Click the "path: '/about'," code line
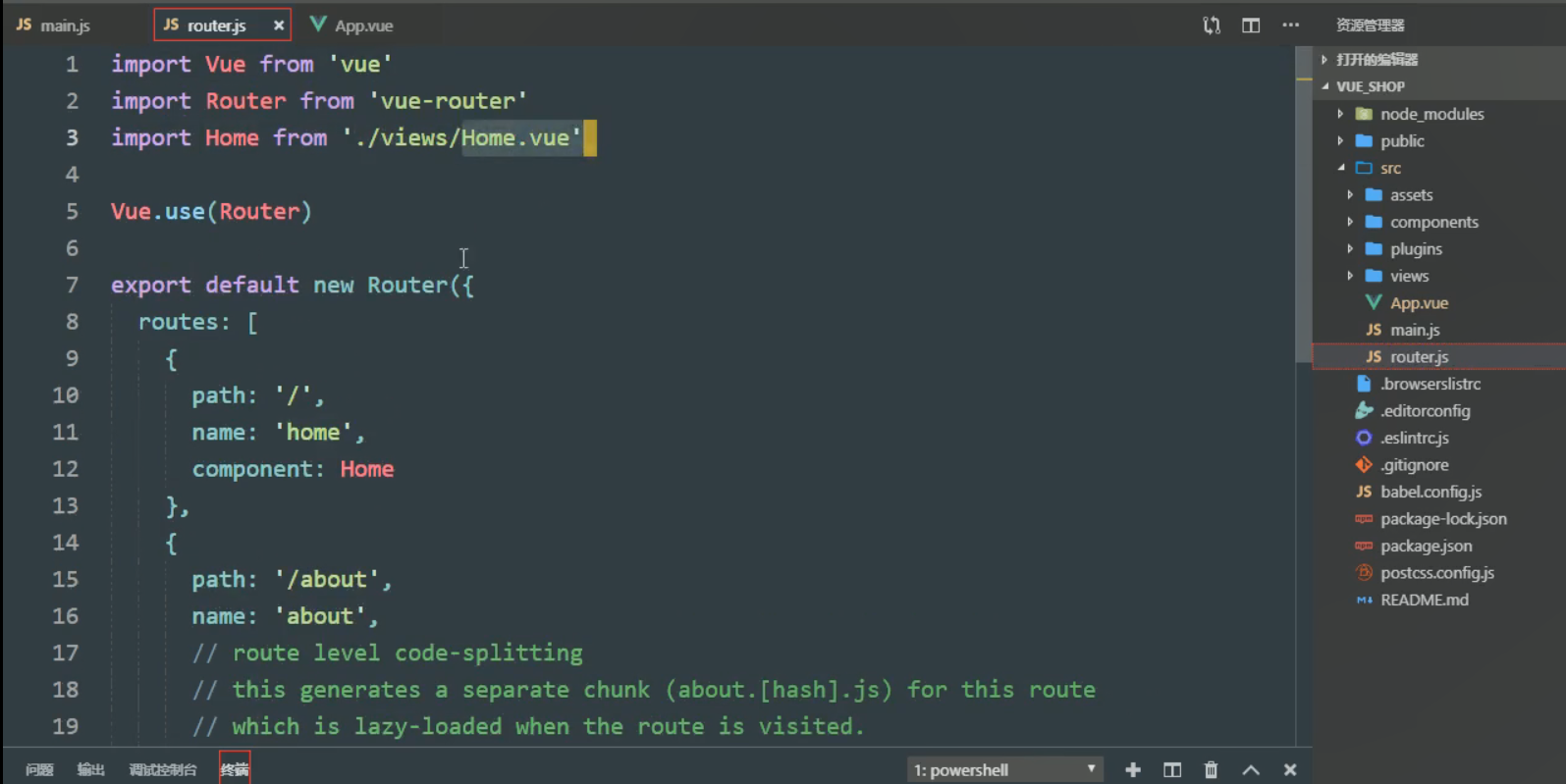 click(x=292, y=579)
